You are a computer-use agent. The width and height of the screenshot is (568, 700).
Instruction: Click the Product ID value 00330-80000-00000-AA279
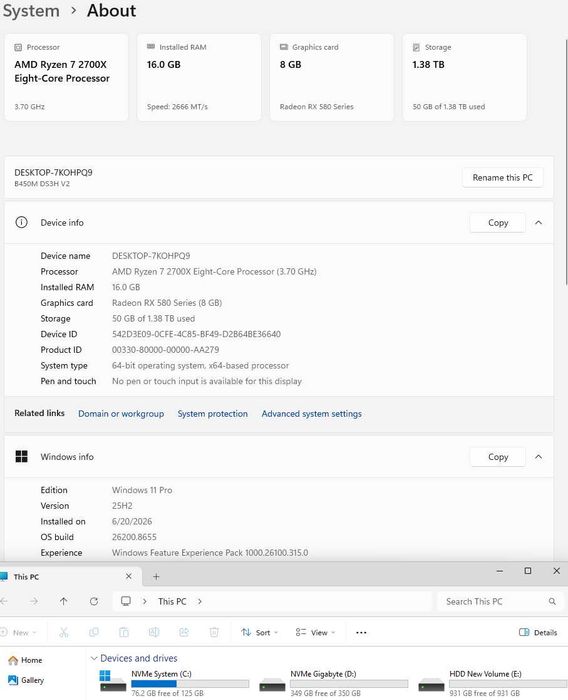[x=165, y=350]
